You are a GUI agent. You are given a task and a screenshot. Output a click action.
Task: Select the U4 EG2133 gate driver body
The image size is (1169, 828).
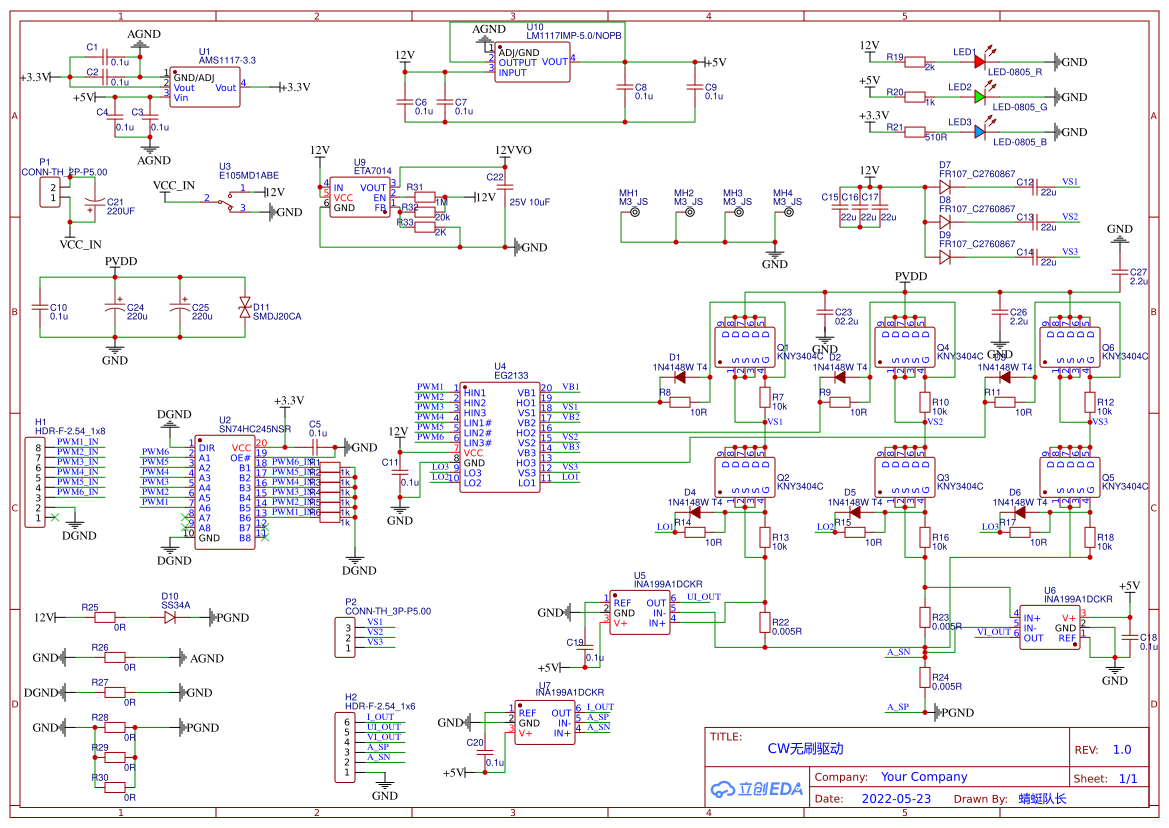click(500, 437)
